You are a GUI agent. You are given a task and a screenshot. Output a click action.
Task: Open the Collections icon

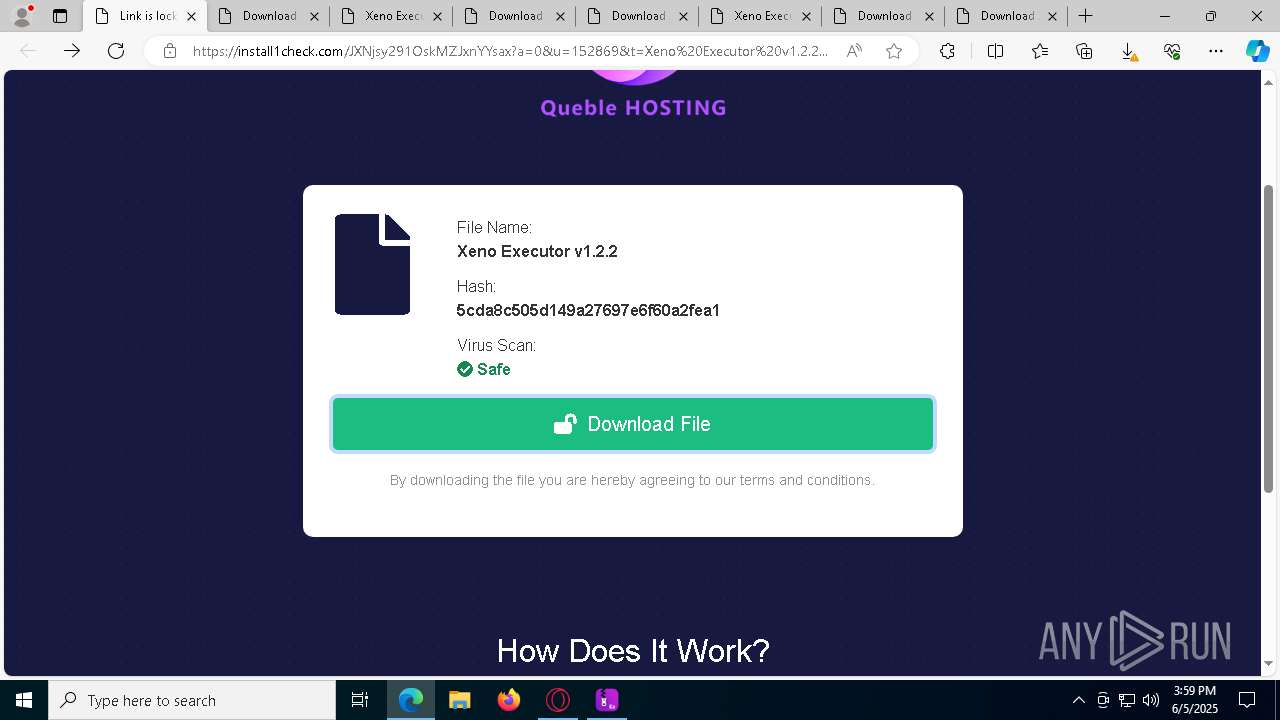point(1084,51)
